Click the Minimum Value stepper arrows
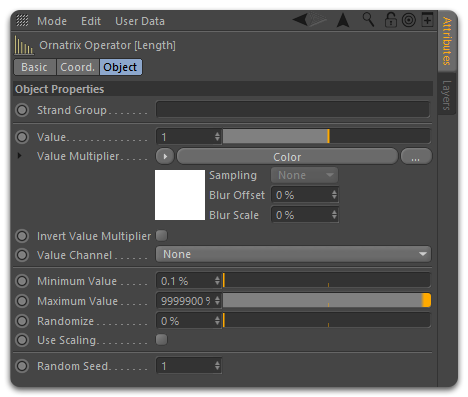The height and width of the screenshot is (397, 468). tap(217, 281)
